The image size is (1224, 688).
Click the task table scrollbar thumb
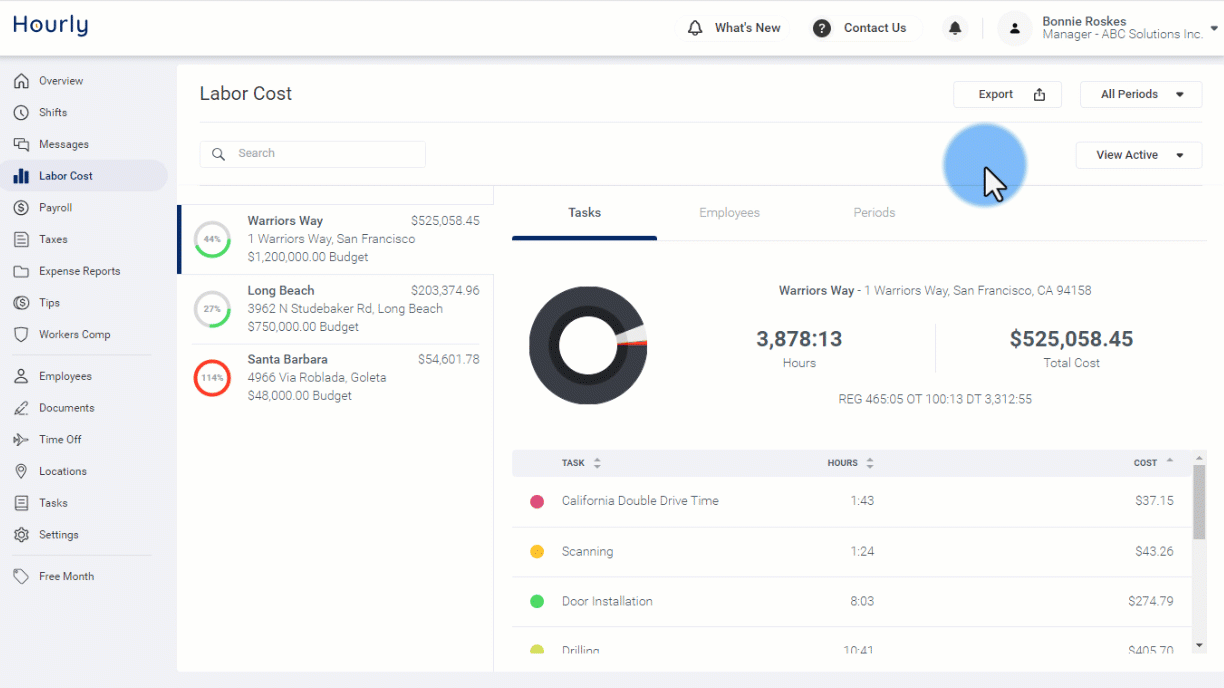pos(1200,503)
